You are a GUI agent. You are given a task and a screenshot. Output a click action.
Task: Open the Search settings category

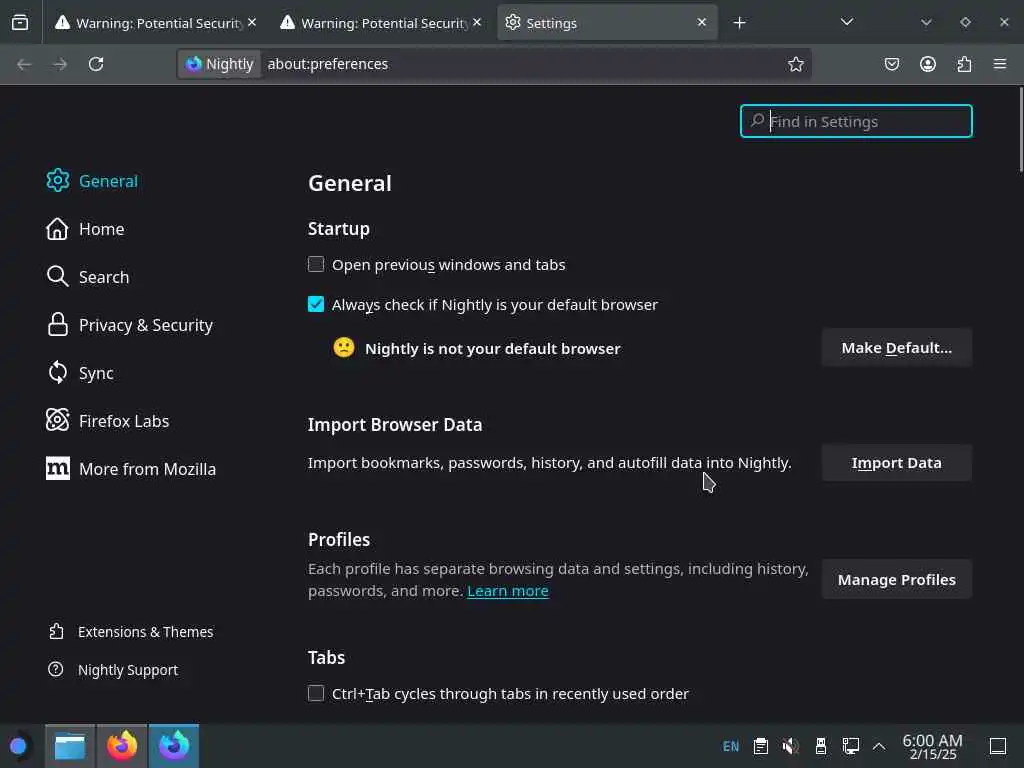(88, 277)
